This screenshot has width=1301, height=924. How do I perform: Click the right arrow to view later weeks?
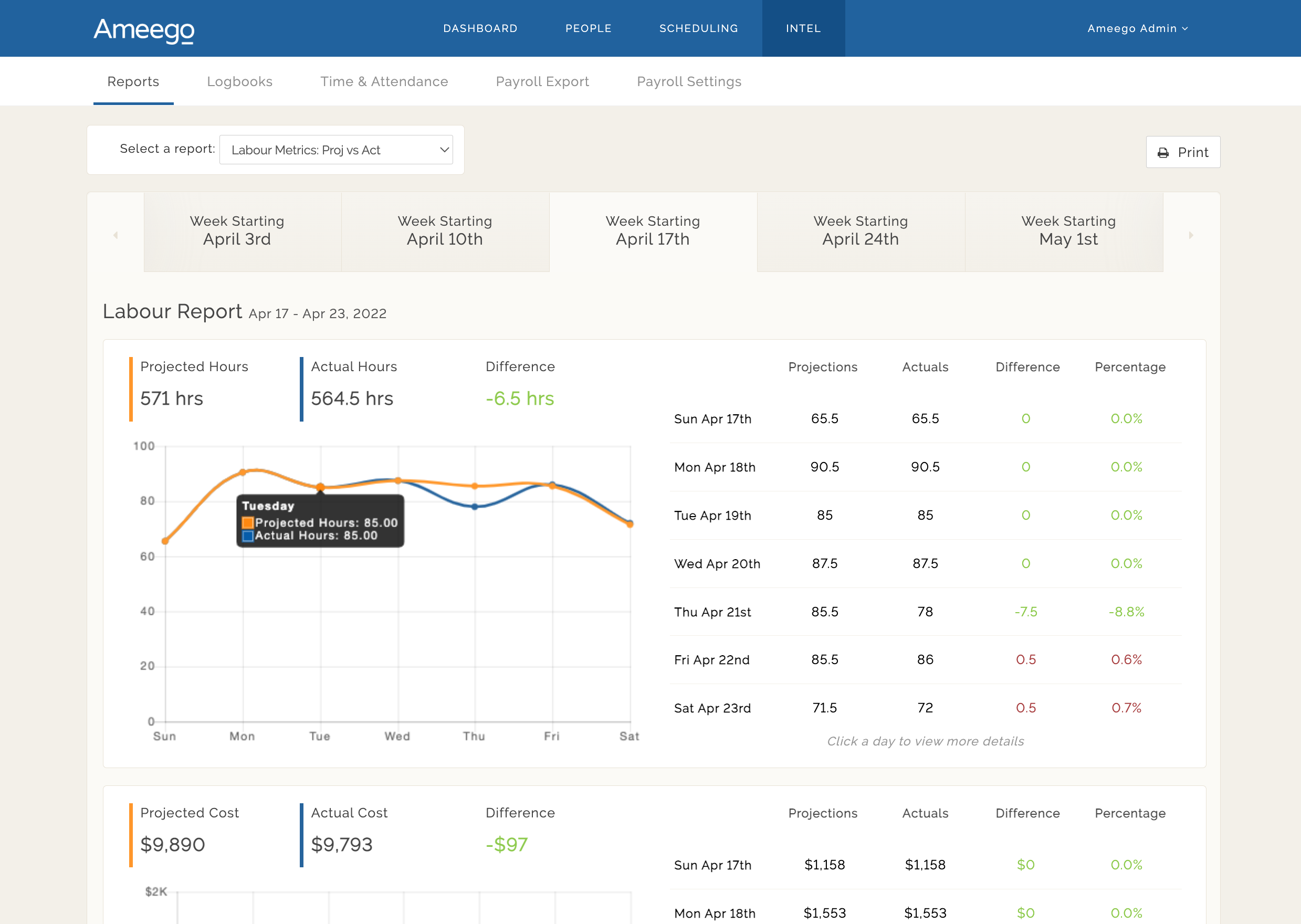pyautogui.click(x=1191, y=235)
